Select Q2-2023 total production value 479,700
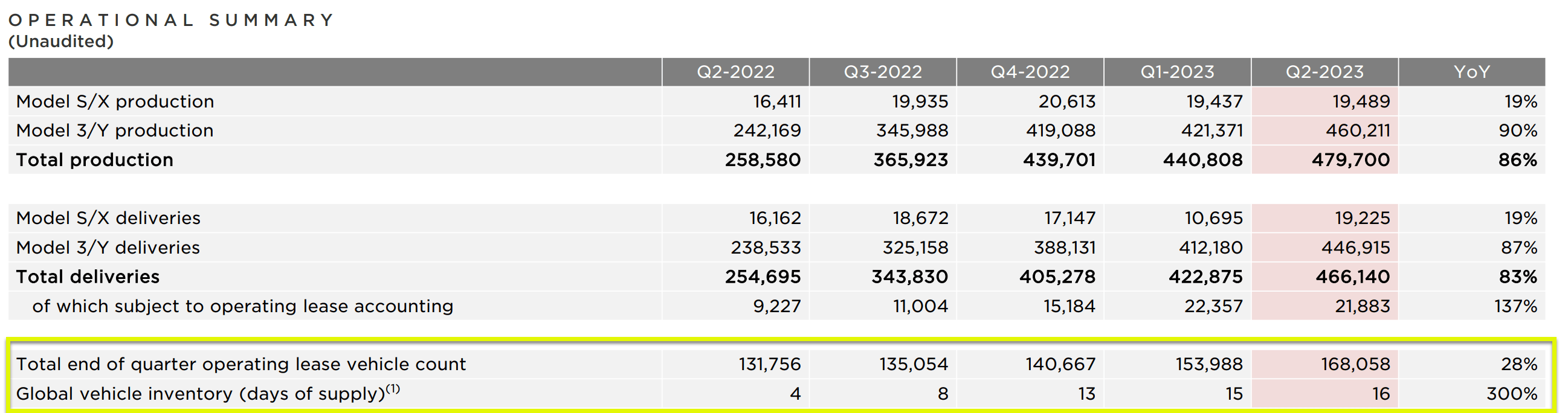Image resolution: width=1568 pixels, height=413 pixels. point(1350,159)
